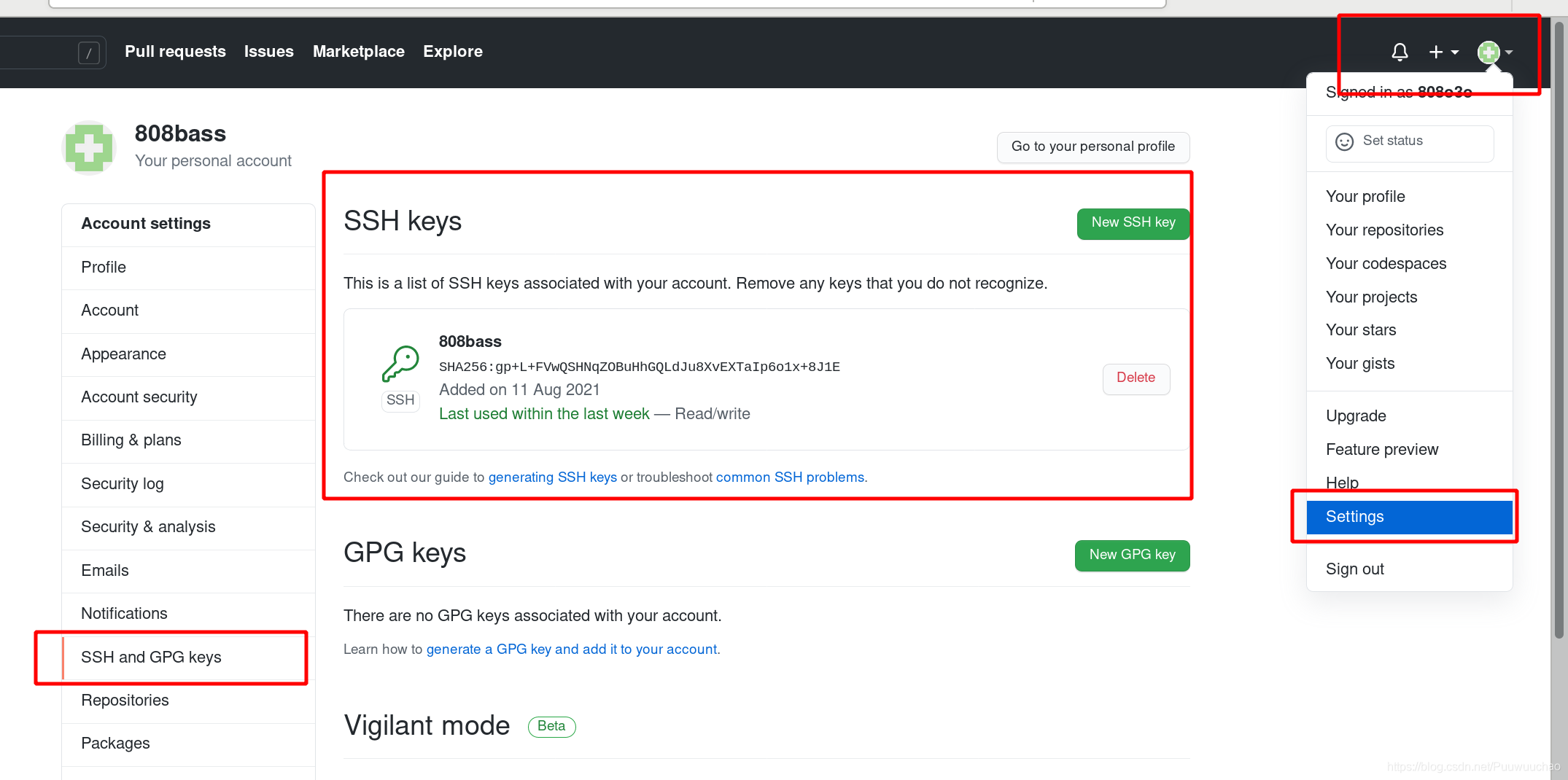Click the 808bass SSH key title
The image size is (1568, 780).
470,342
